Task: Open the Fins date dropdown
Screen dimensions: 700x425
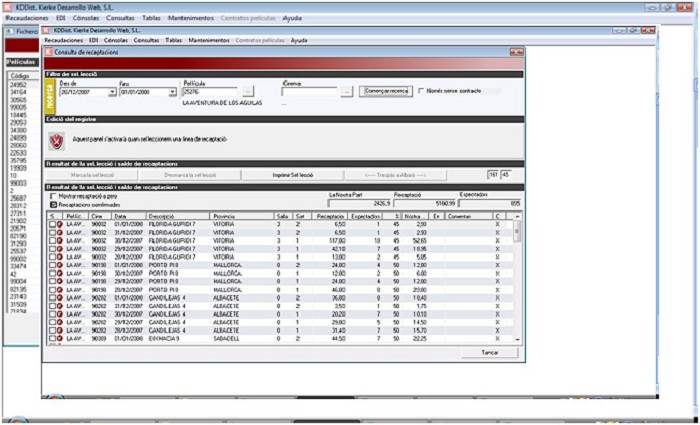Action: coord(173,92)
